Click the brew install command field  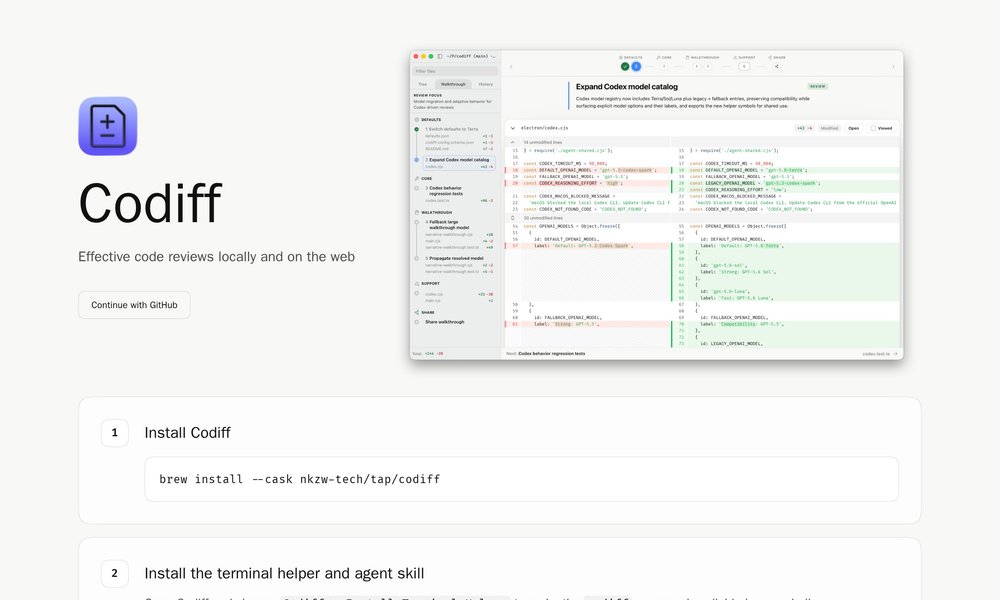[x=521, y=479]
